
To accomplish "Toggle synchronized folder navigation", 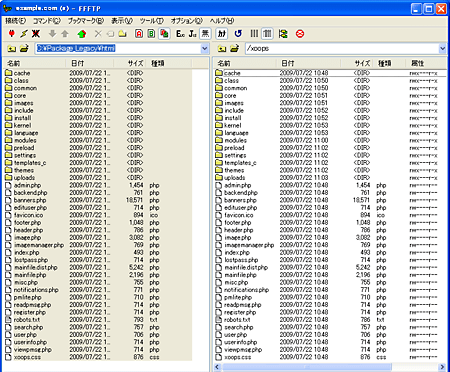I will point(283,34).
